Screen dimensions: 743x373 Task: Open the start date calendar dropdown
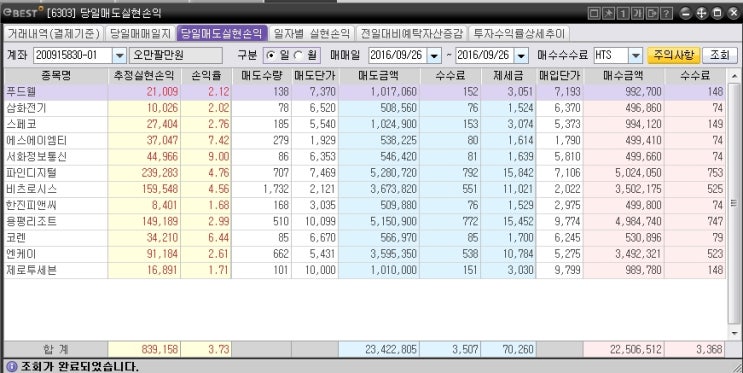coord(434,55)
